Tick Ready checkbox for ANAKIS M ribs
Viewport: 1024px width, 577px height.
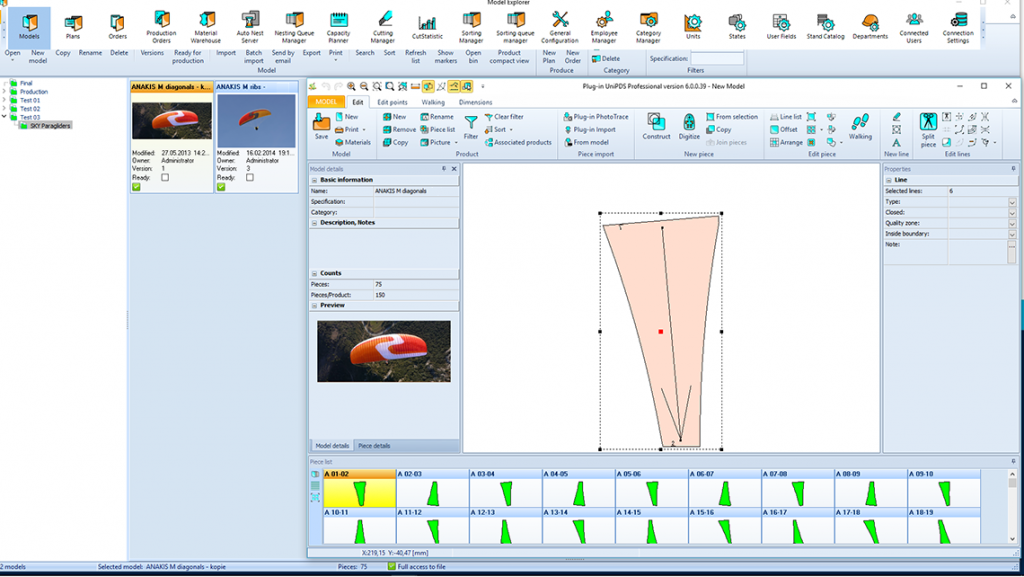[249, 178]
